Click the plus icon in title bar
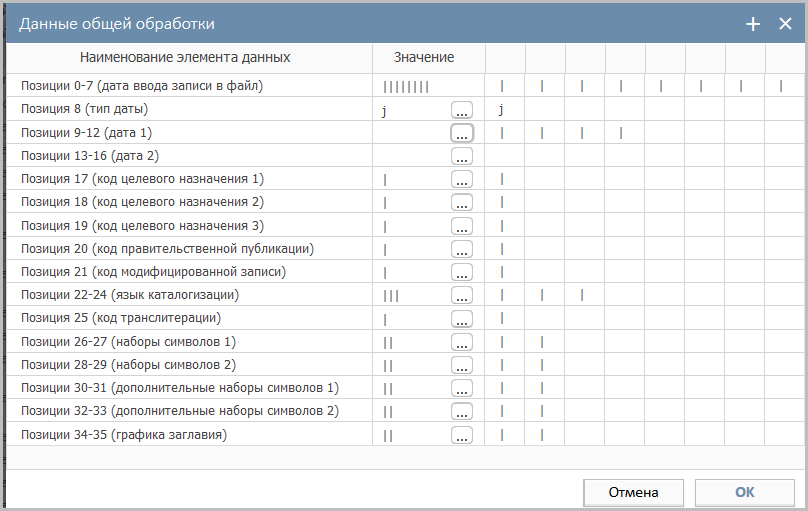 (x=753, y=24)
